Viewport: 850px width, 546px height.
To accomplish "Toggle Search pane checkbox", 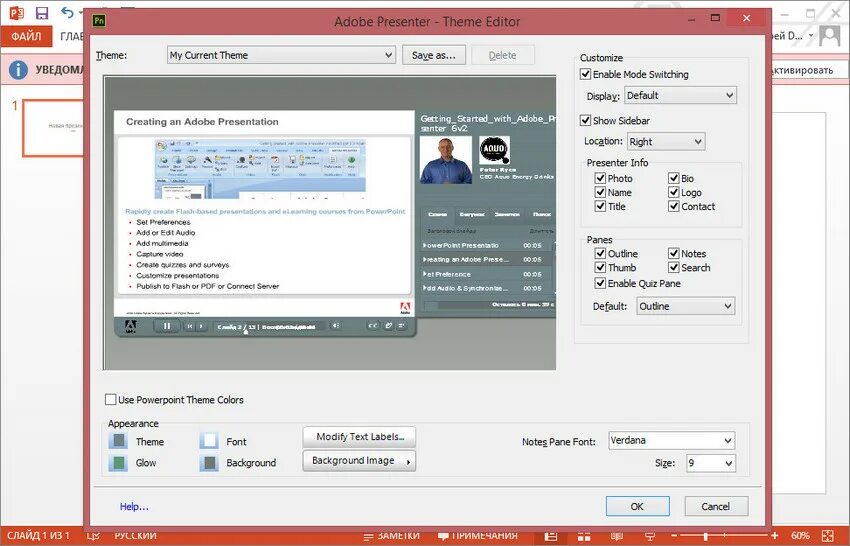I will click(x=674, y=267).
